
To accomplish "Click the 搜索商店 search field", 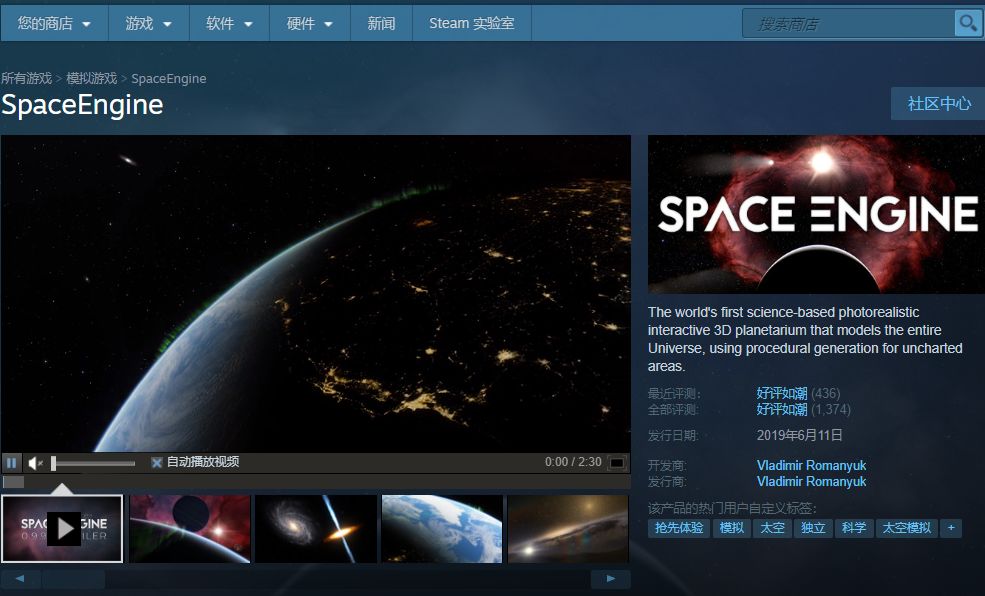I will tap(849, 24).
